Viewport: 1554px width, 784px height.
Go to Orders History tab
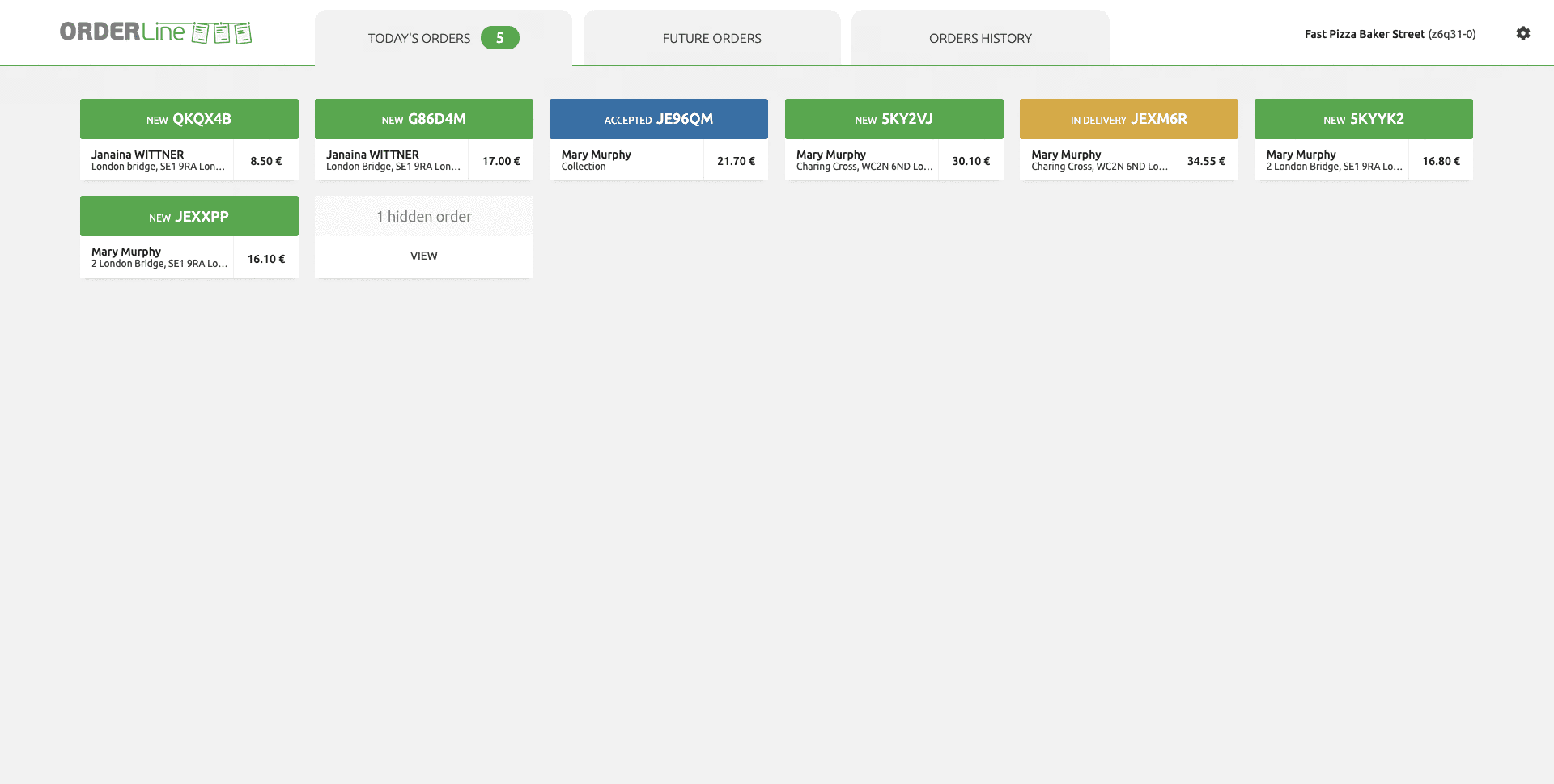point(979,38)
